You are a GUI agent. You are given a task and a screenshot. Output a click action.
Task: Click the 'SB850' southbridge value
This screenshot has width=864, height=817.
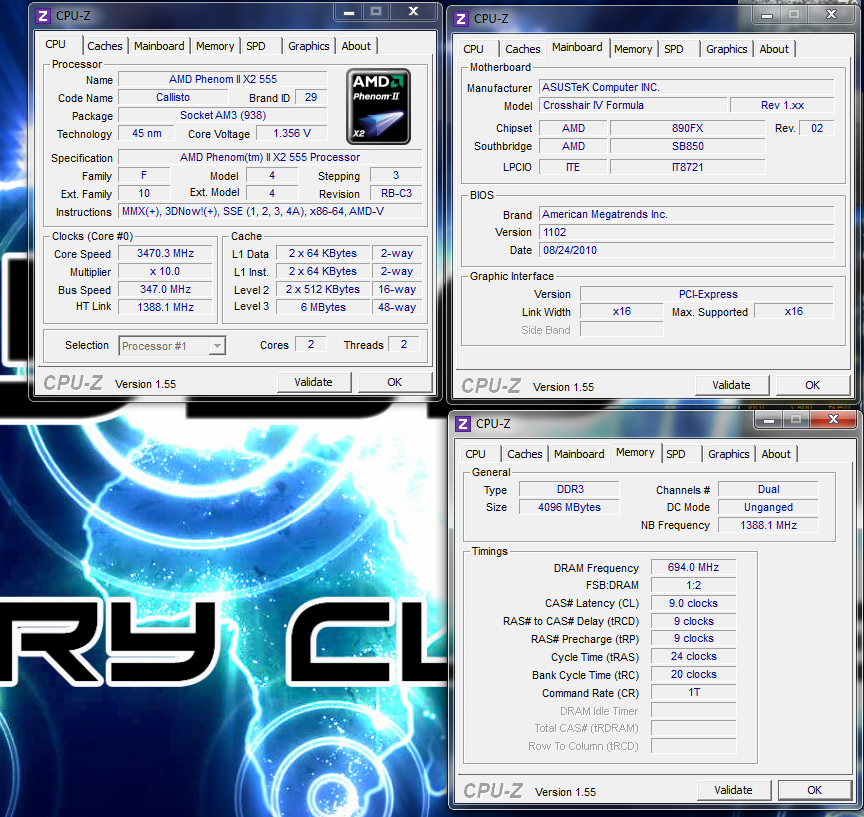pos(688,147)
